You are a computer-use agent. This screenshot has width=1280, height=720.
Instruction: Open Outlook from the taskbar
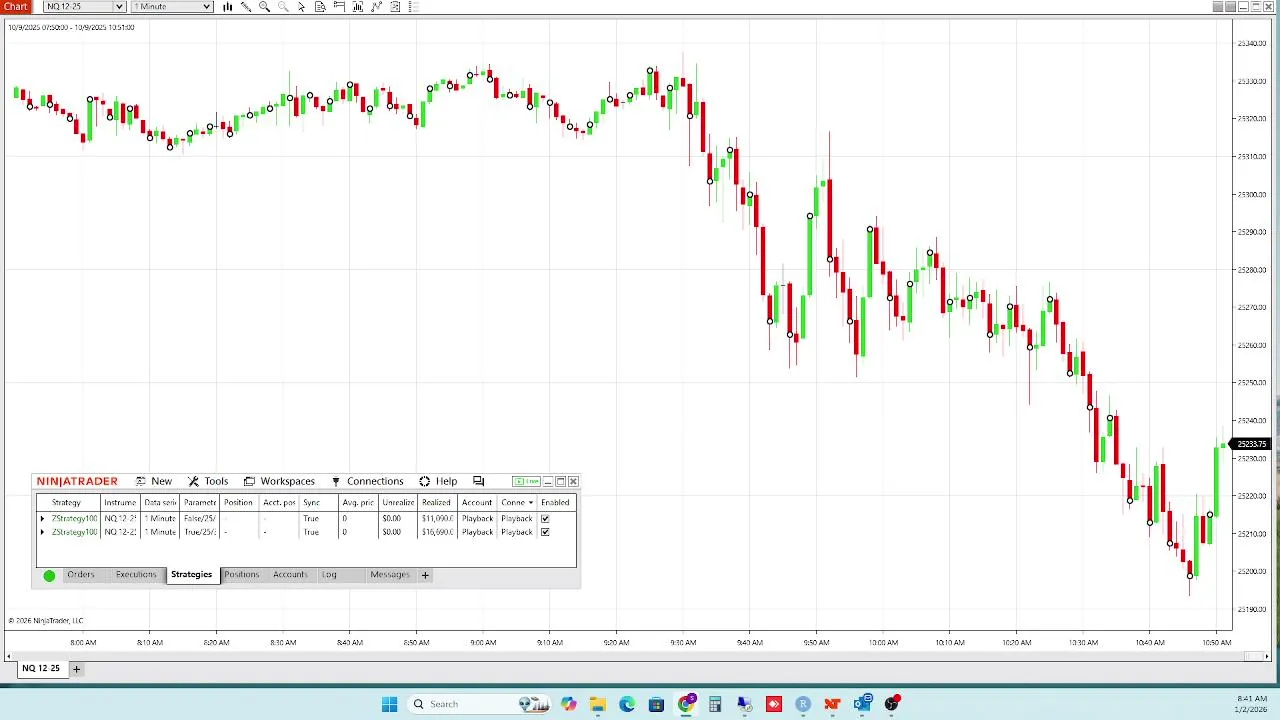pyautogui.click(x=863, y=704)
